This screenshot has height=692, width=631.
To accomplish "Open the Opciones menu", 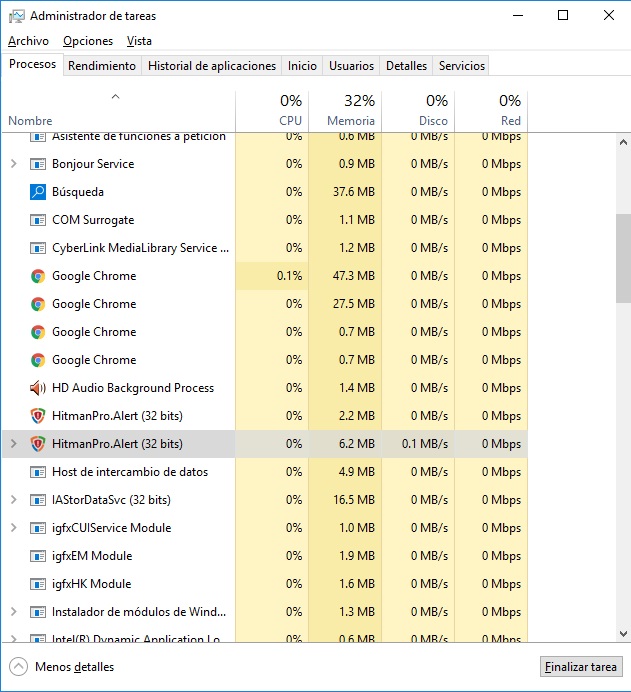I will 88,41.
